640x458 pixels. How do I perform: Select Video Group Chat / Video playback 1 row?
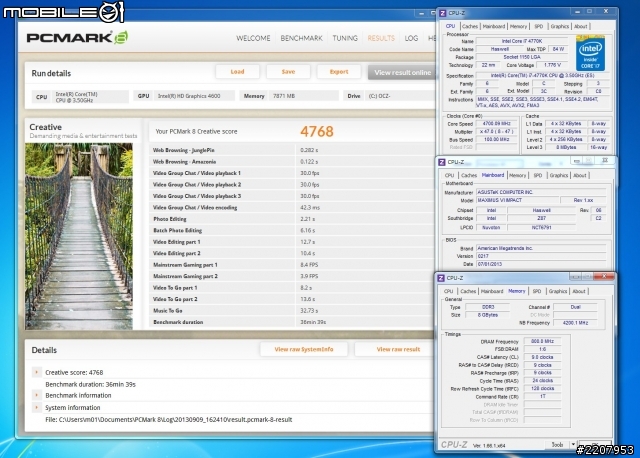click(292, 173)
